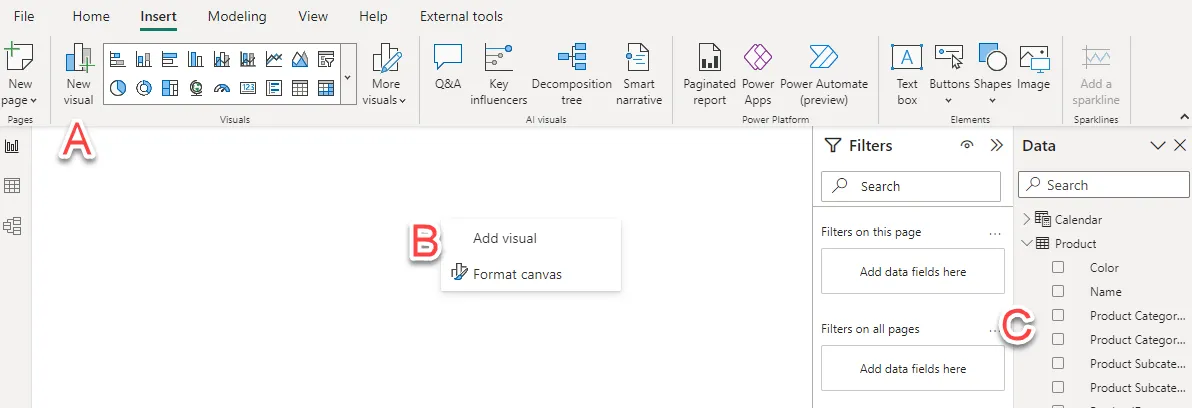1192x408 pixels.
Task: Click the Data pane Search box
Action: 1104,185
